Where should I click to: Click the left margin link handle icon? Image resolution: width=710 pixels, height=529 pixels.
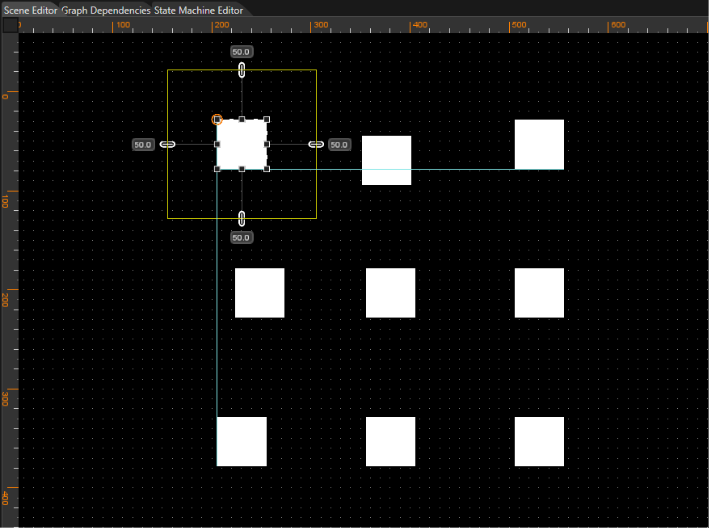click(x=168, y=144)
